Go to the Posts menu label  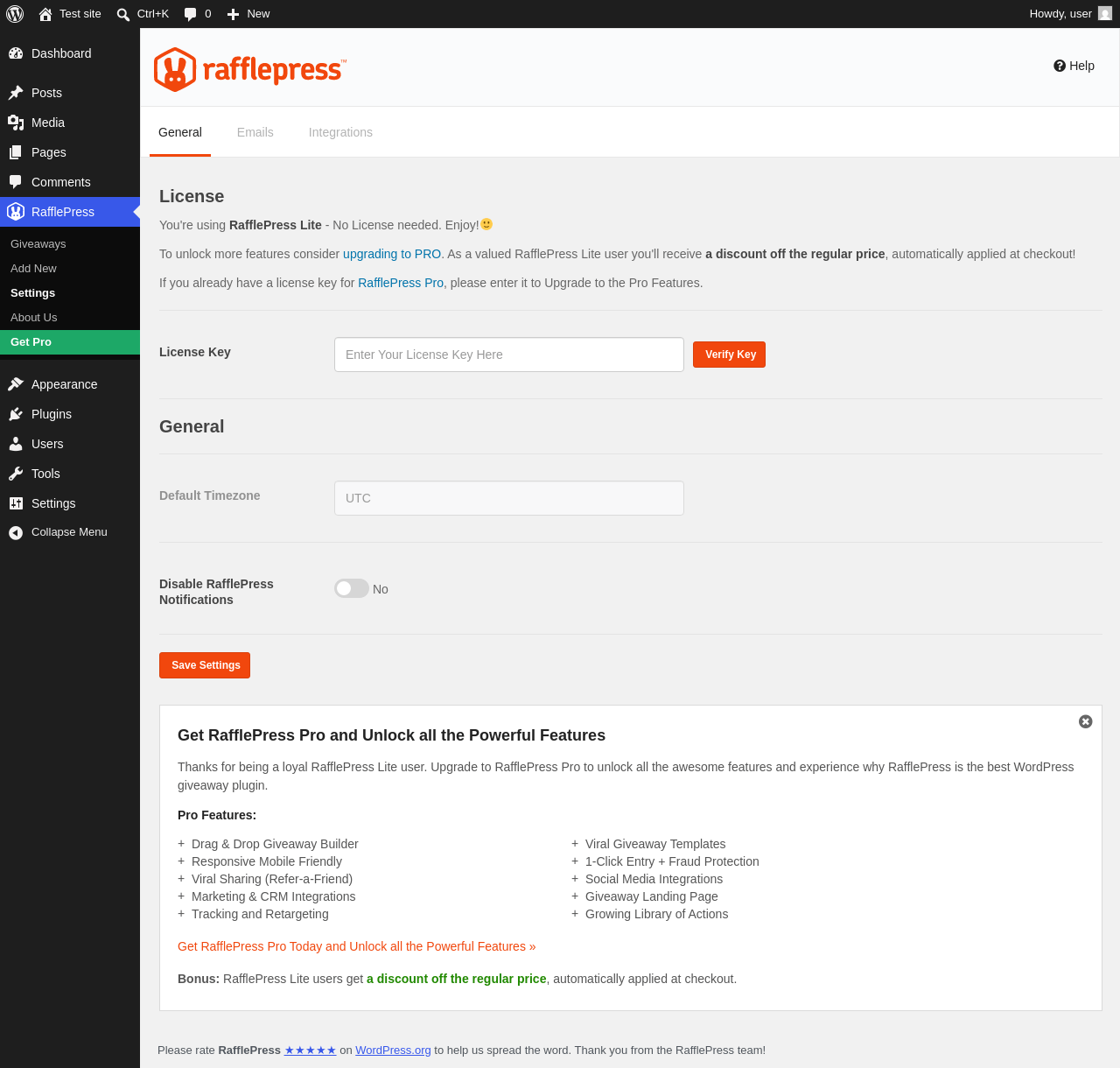(46, 93)
